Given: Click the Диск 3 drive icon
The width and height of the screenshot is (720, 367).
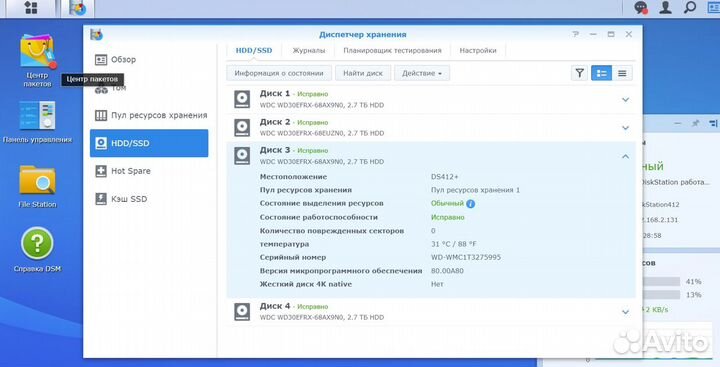Looking at the screenshot, I should 242,156.
